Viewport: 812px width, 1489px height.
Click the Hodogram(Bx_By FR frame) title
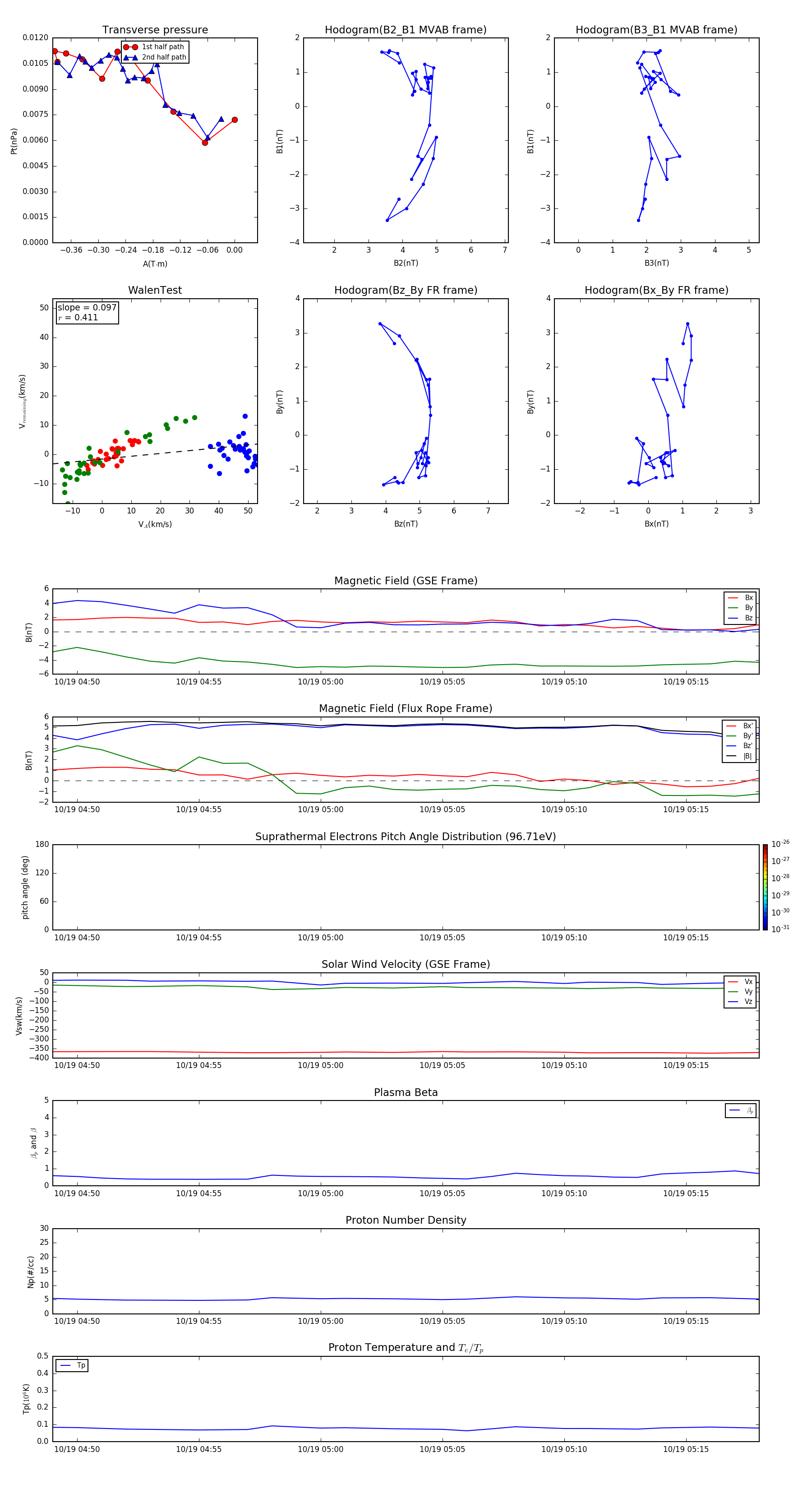tap(656, 290)
